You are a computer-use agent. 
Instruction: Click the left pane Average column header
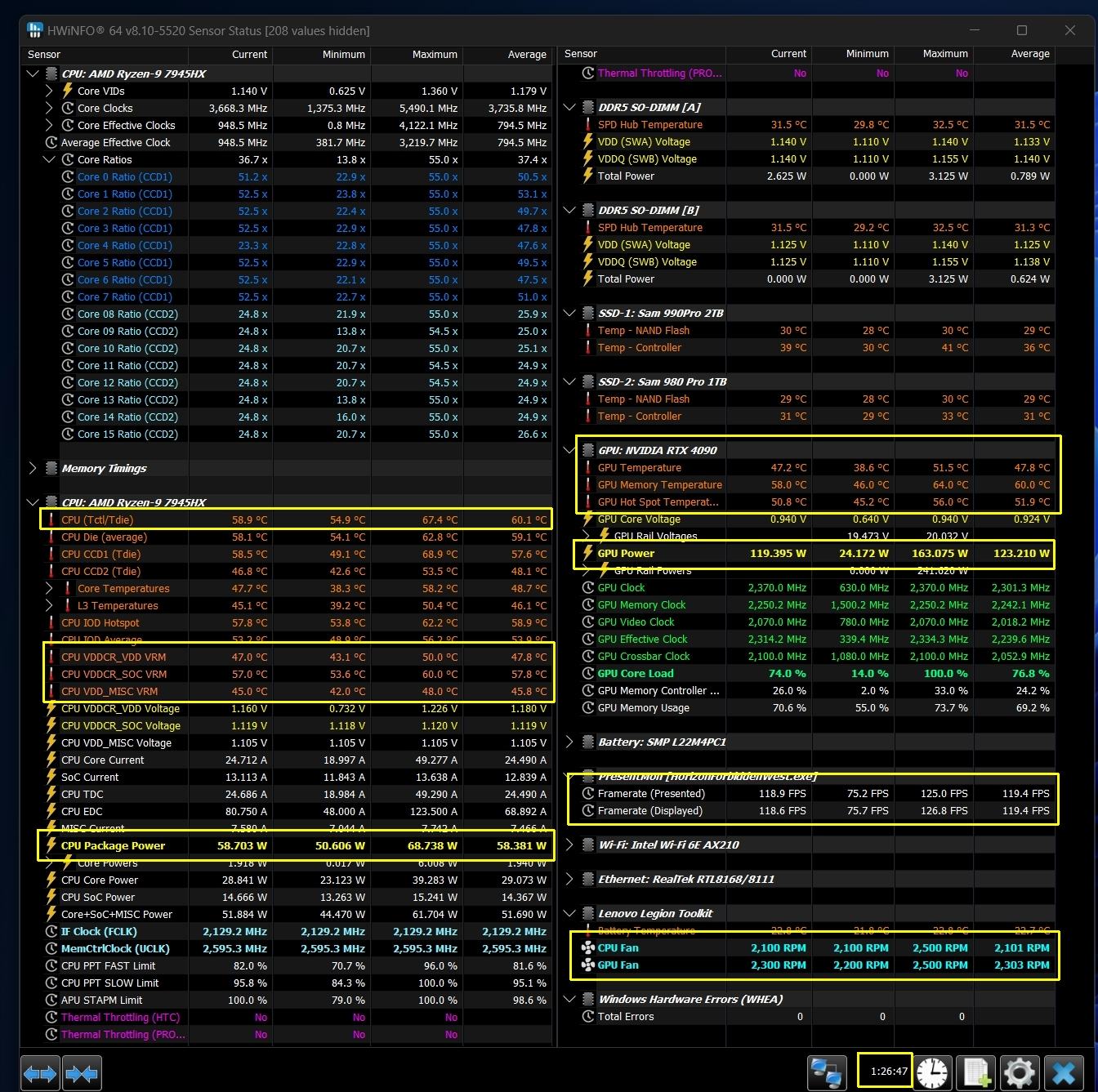coord(507,55)
